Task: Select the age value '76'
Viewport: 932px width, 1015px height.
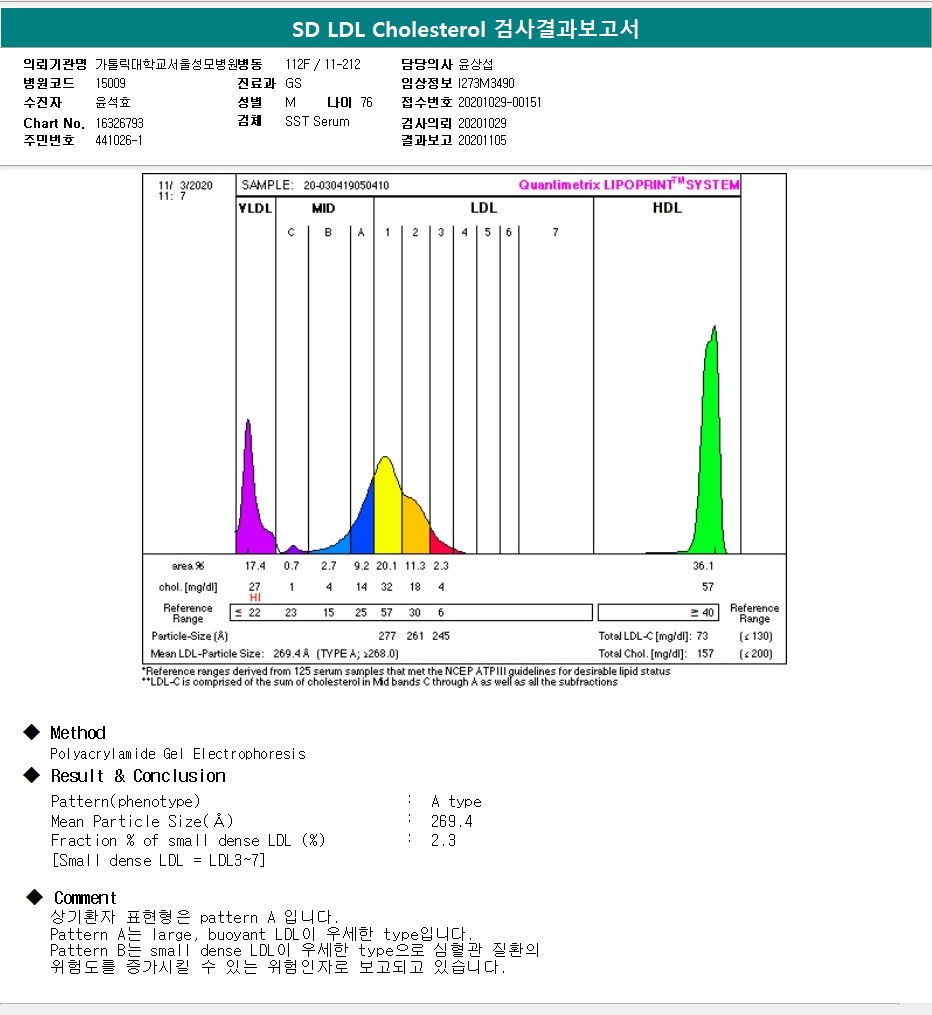Action: 366,102
